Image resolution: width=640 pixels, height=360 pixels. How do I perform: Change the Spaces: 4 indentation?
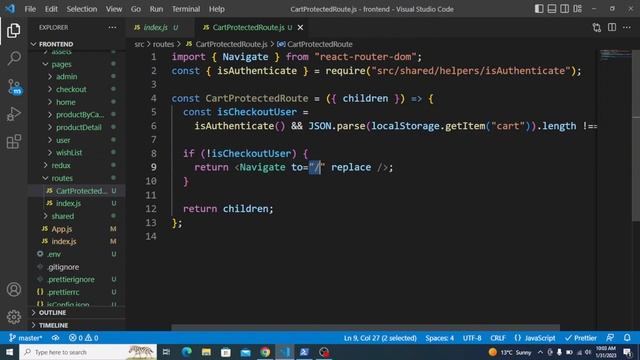coord(440,338)
